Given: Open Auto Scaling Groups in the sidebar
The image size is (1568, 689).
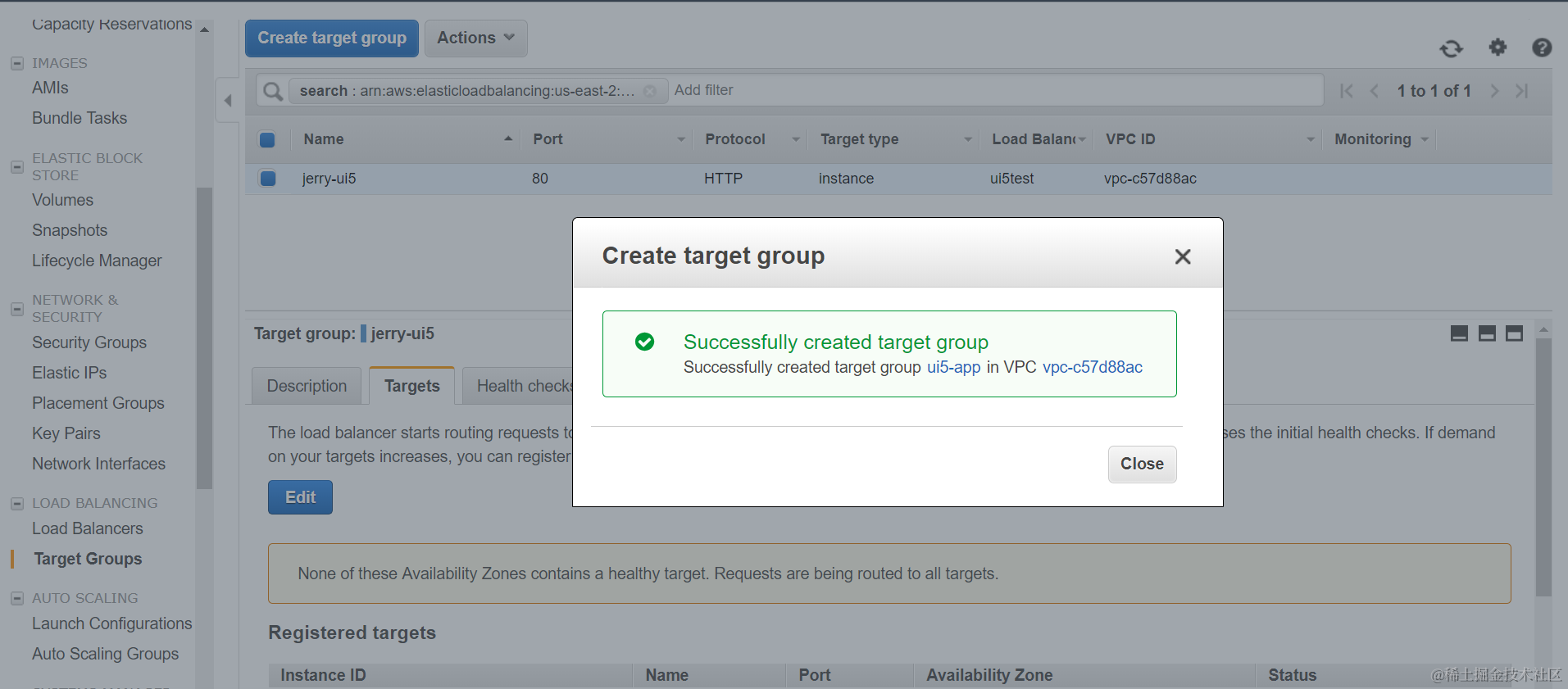Looking at the screenshot, I should [105, 654].
